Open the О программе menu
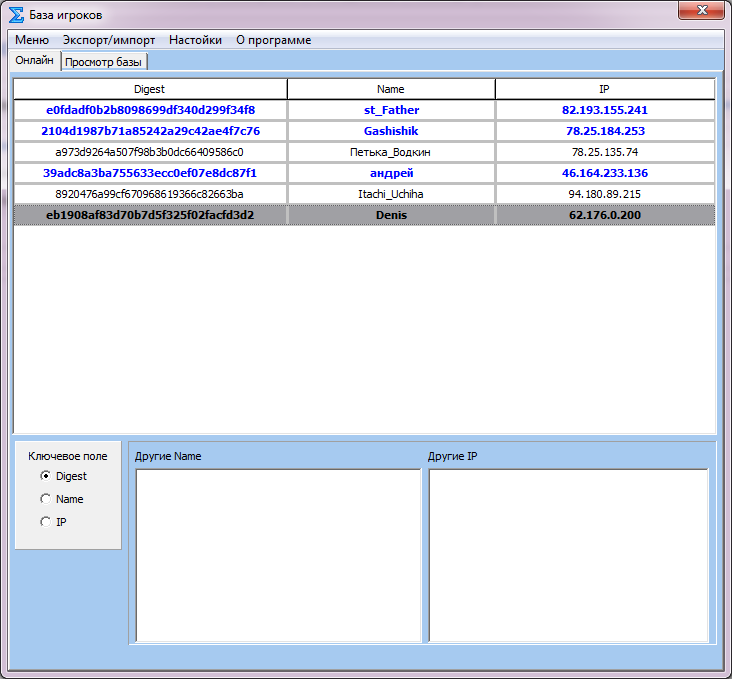The width and height of the screenshot is (732, 679). click(x=273, y=40)
